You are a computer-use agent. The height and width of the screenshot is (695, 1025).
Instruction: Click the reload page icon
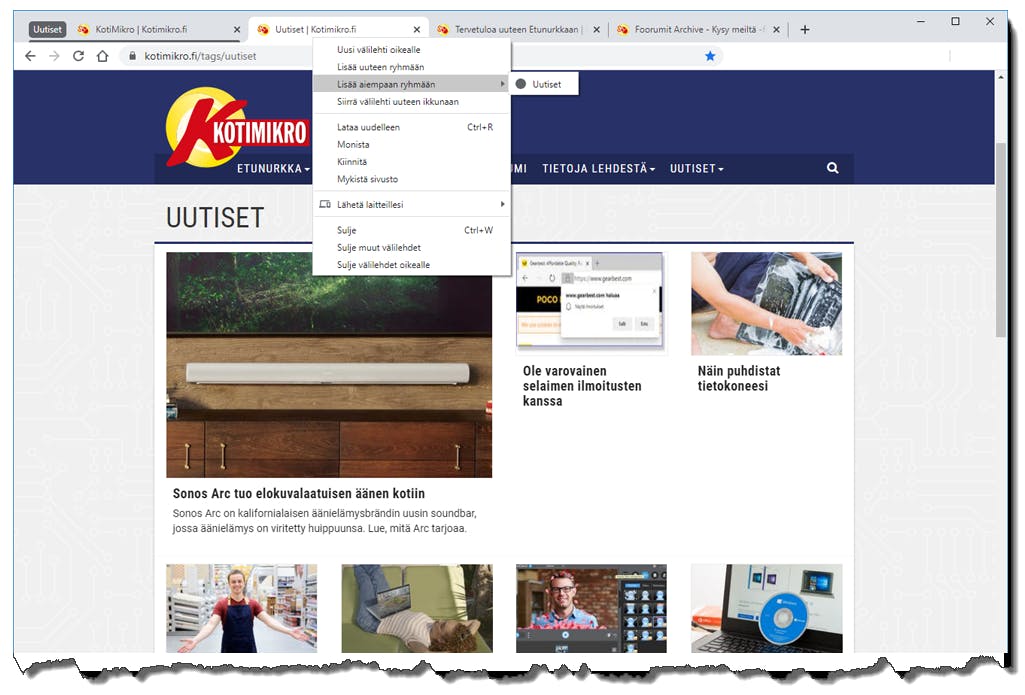(78, 56)
